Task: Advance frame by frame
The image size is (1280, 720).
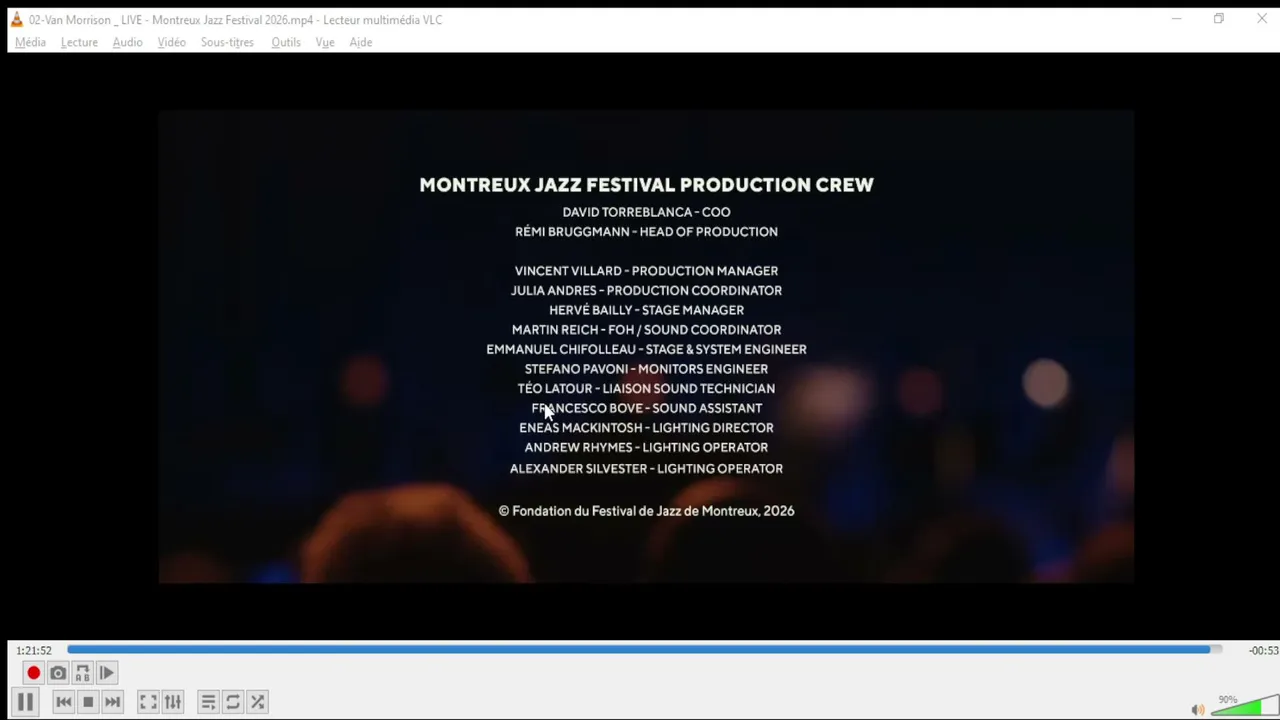Action: point(106,673)
